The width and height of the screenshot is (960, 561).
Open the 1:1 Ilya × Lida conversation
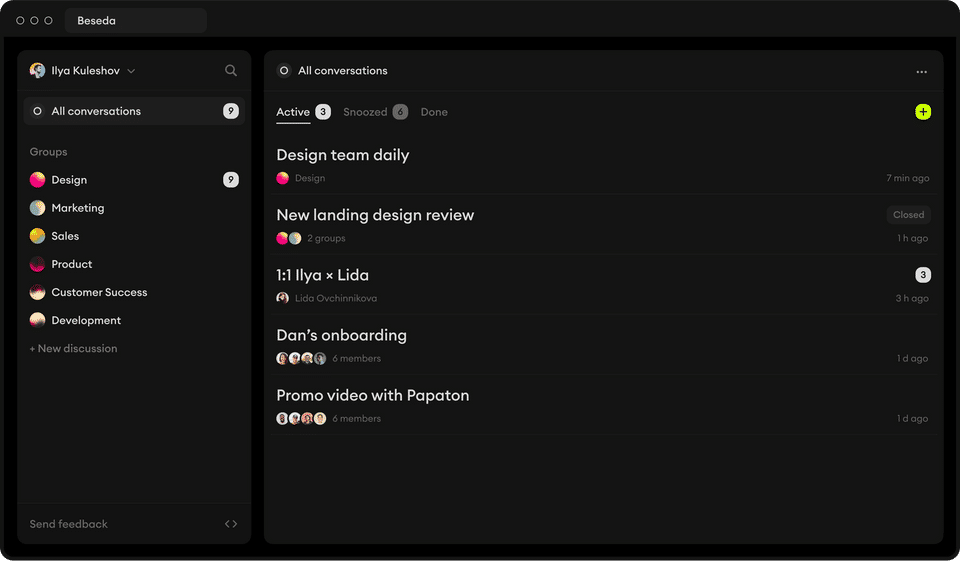(x=603, y=285)
